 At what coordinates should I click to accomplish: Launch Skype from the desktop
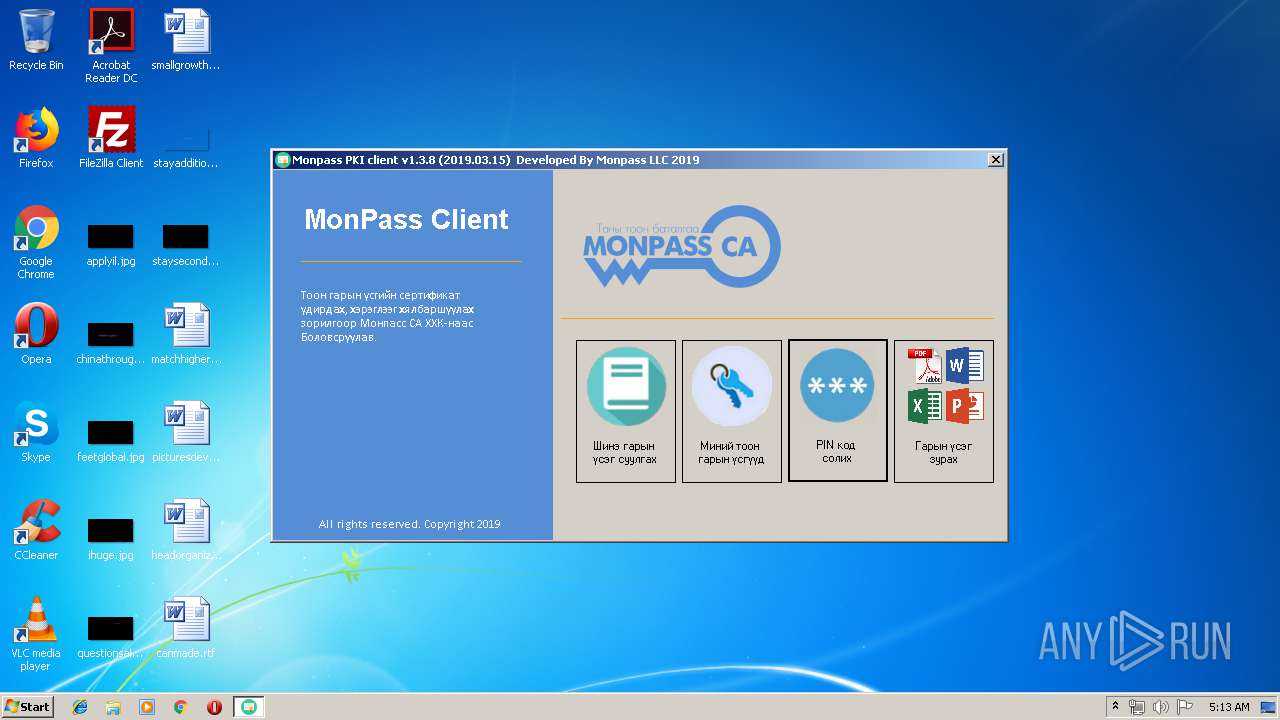36,432
